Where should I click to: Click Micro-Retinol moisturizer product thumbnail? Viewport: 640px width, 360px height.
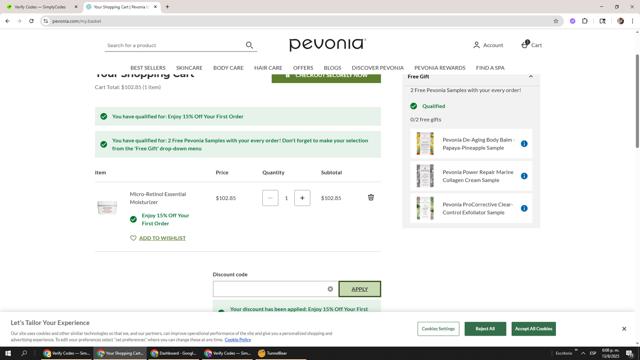click(107, 207)
